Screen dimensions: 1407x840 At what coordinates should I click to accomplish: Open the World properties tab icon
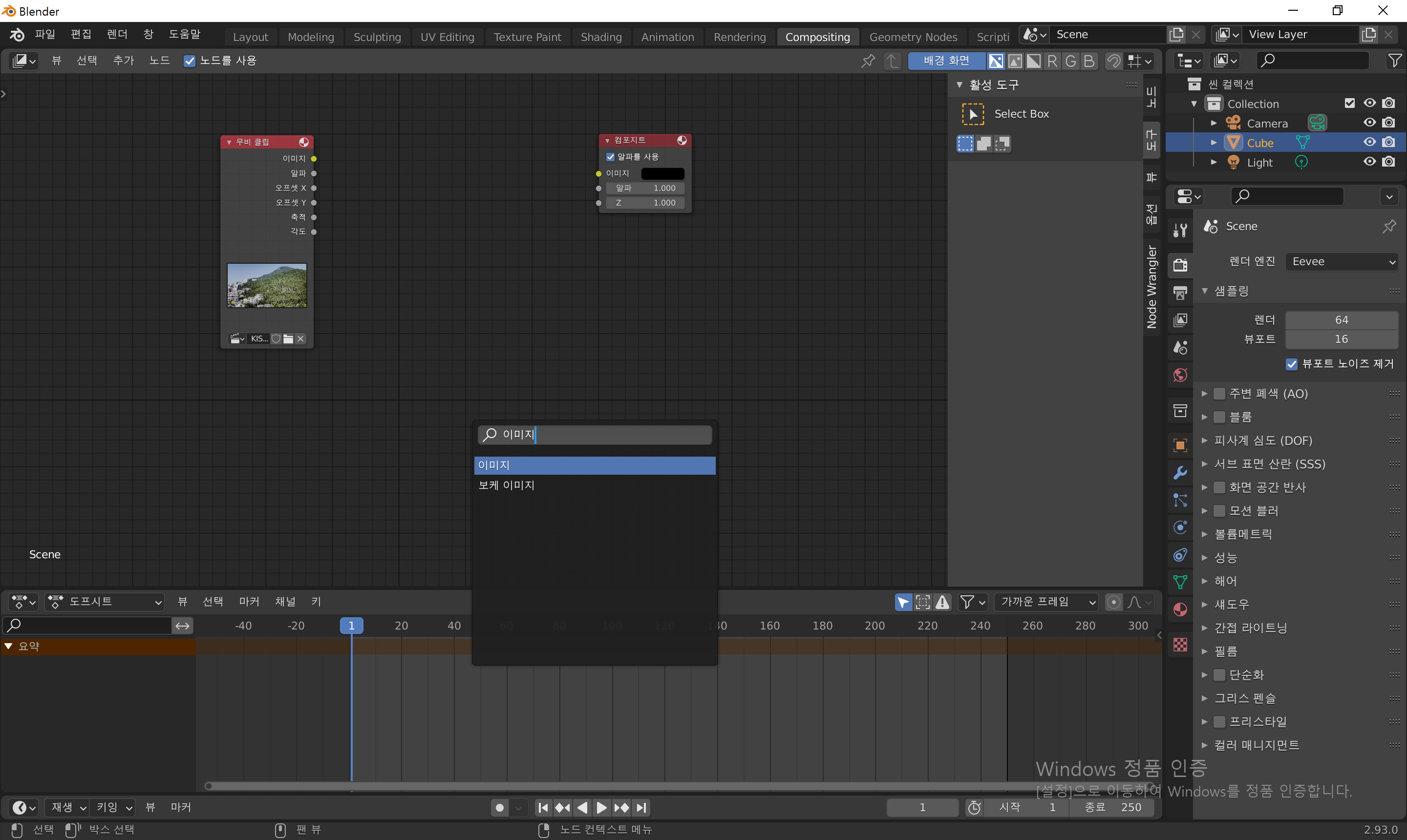(x=1180, y=375)
